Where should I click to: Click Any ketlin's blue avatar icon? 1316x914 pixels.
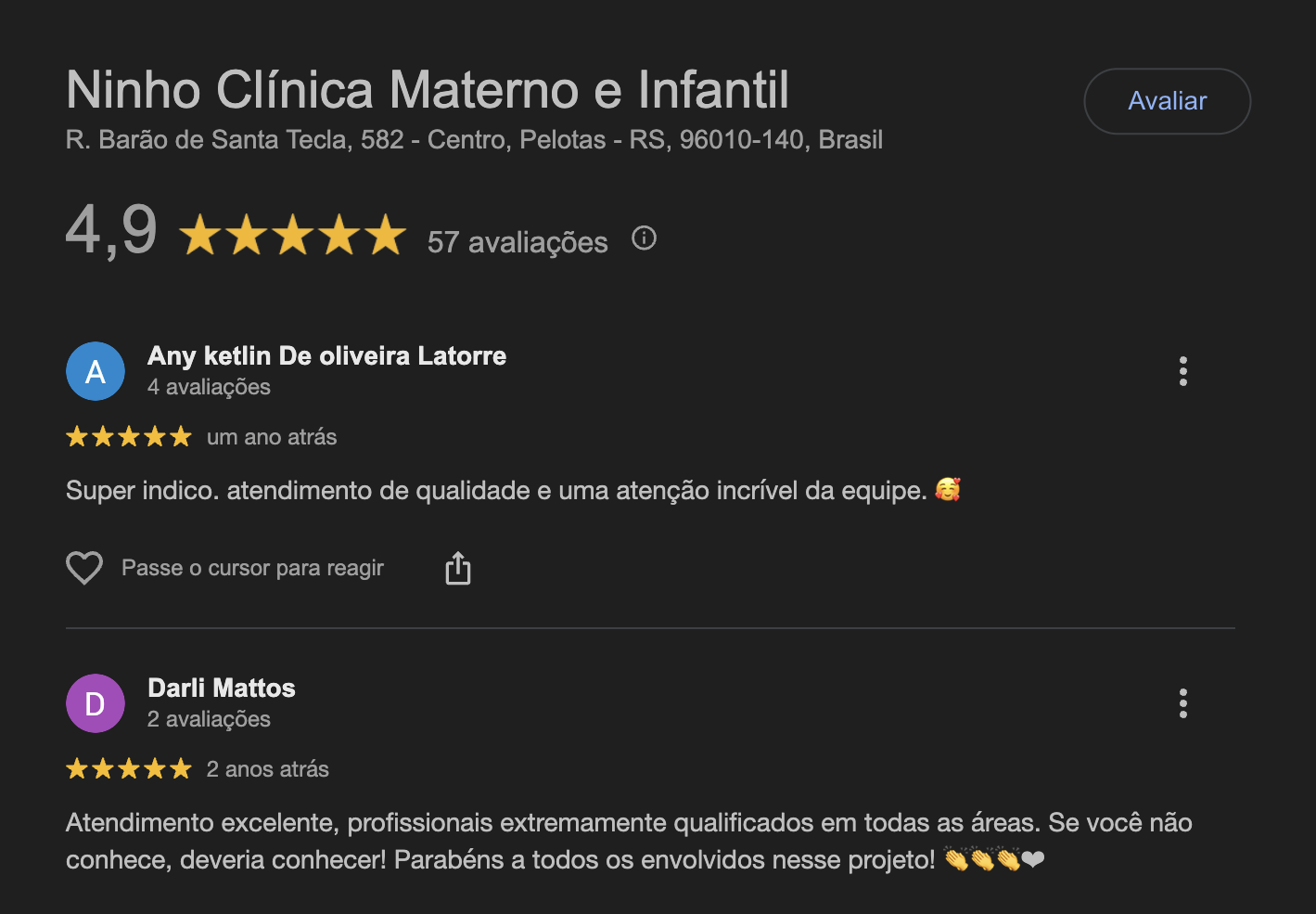pos(96,371)
